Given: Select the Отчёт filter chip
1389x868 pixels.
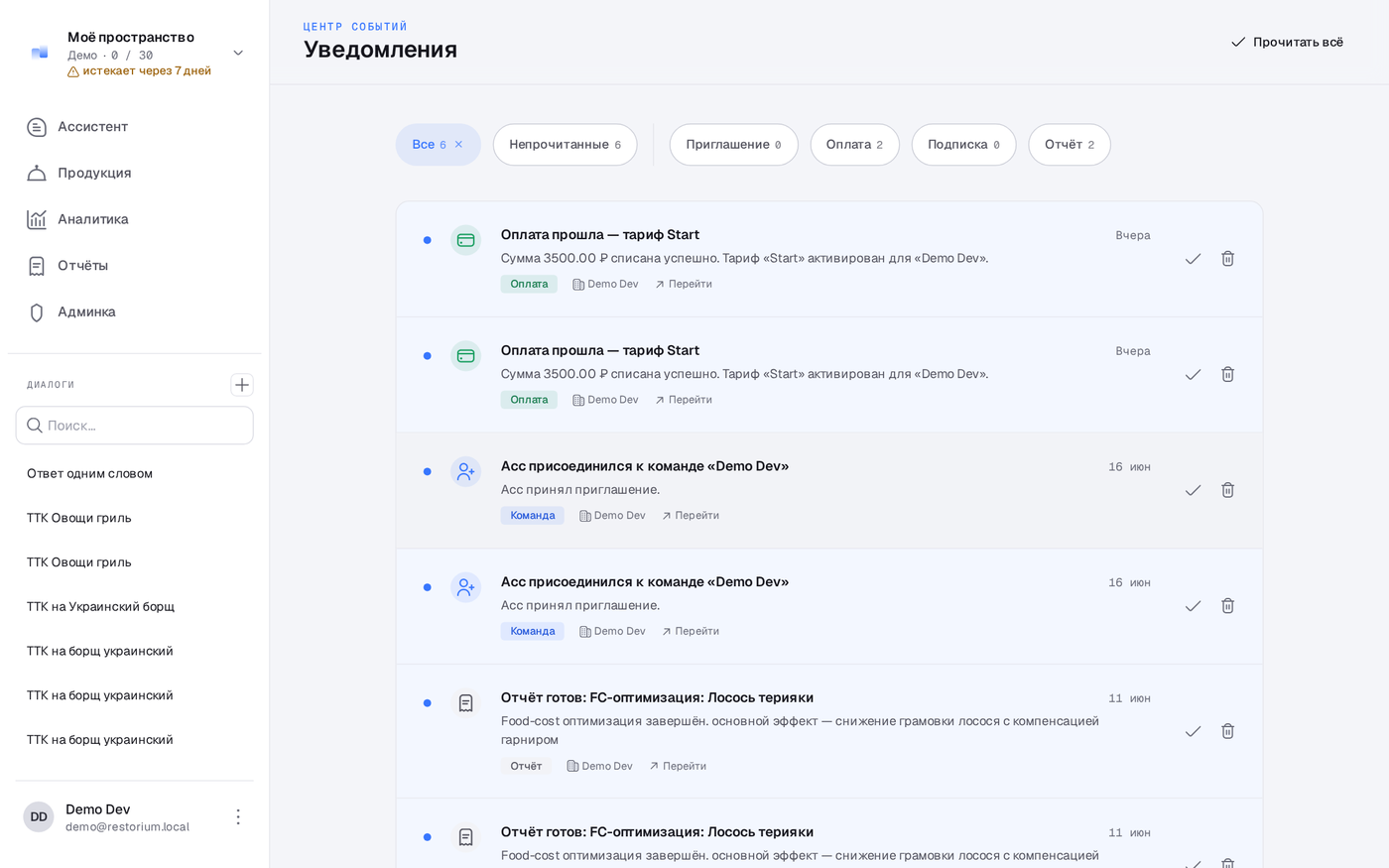Looking at the screenshot, I should 1069,145.
